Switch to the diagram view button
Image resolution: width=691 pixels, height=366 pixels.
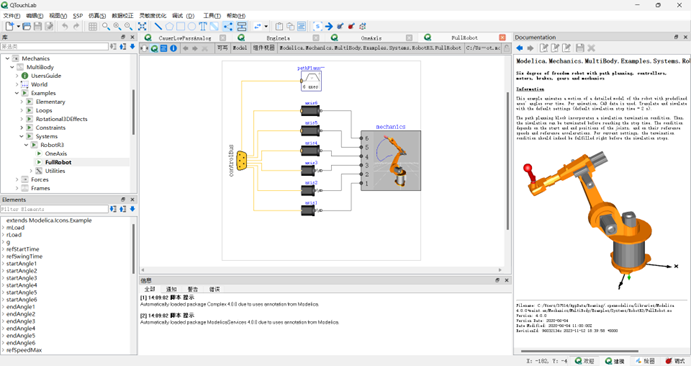click(154, 48)
